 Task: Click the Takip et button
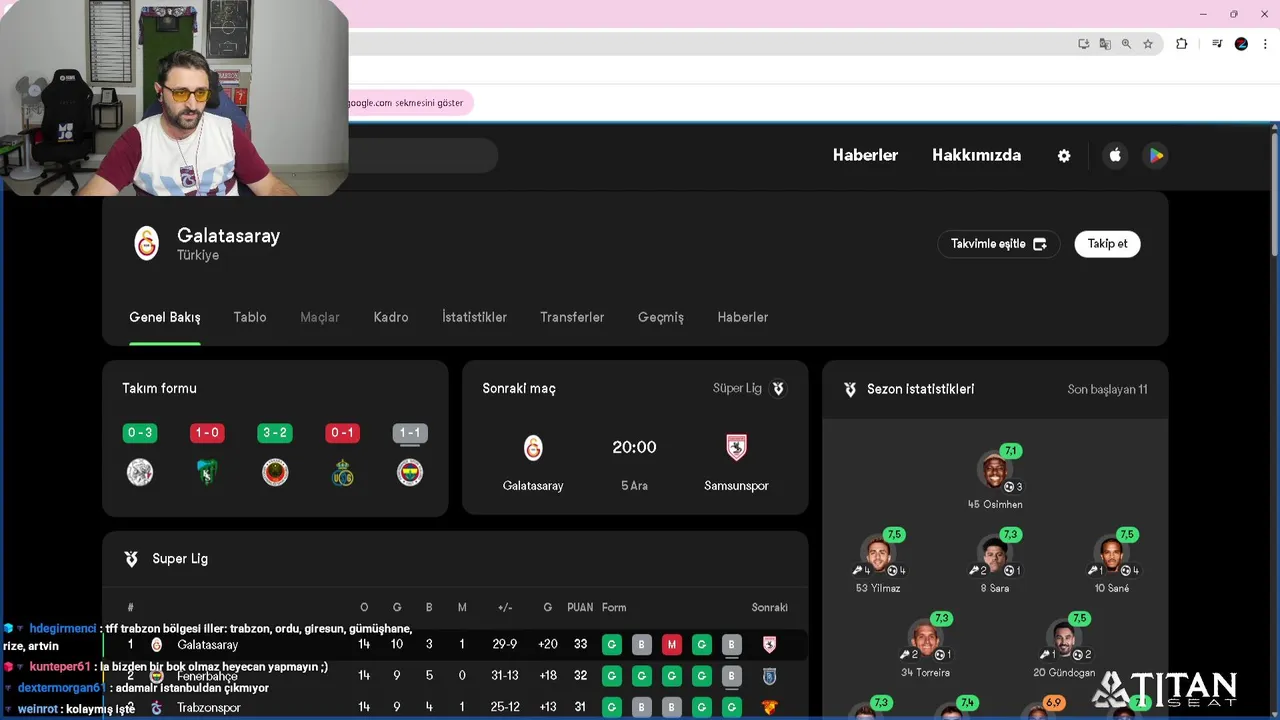coord(1107,244)
